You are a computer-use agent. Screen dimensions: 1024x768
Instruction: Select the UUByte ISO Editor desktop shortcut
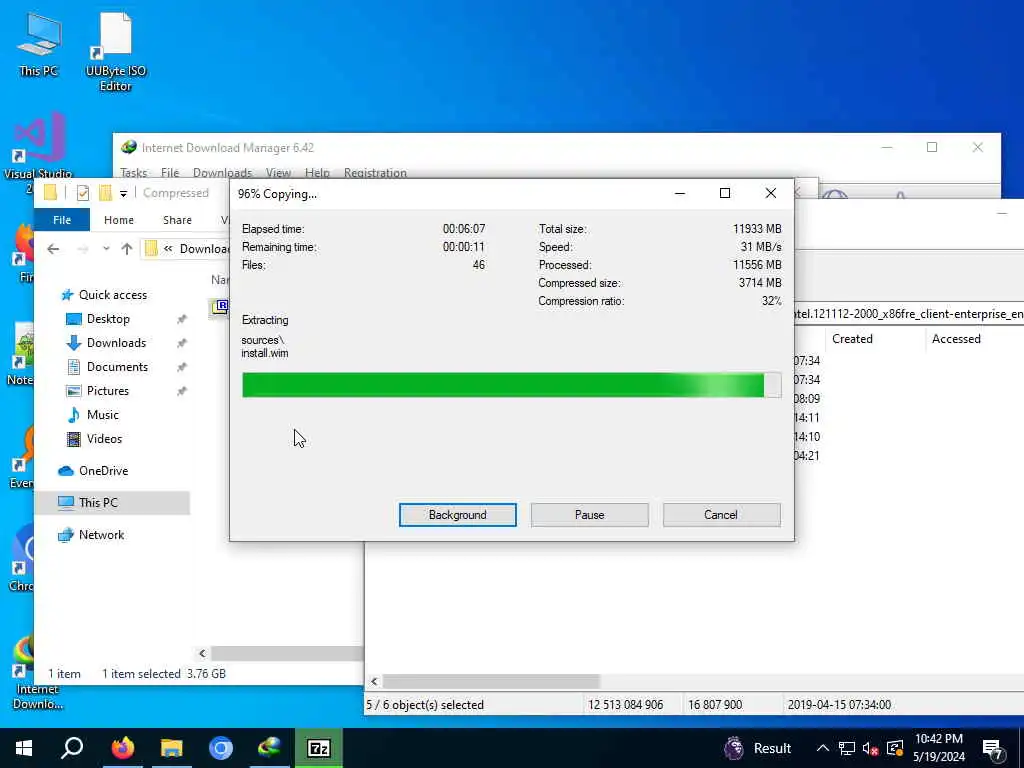coord(116,54)
